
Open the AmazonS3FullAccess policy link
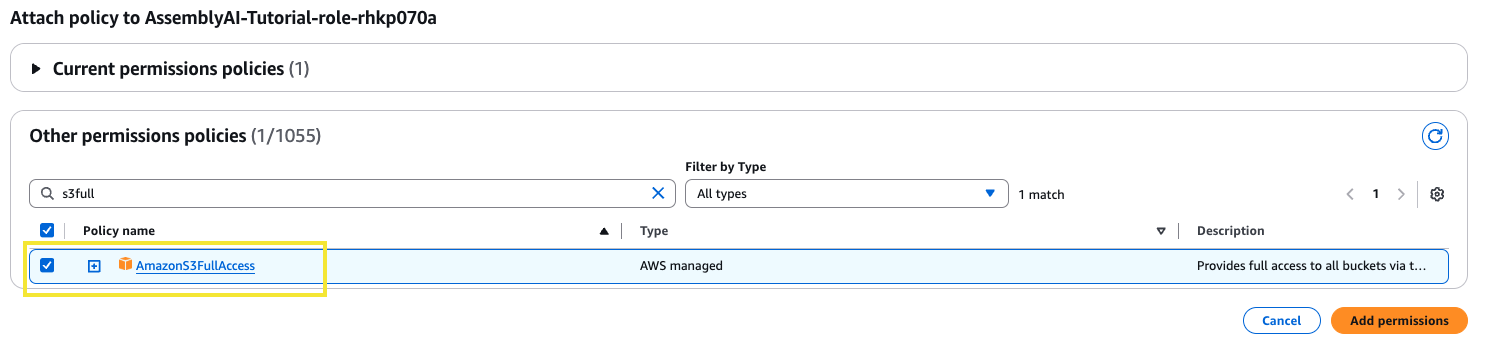(195, 266)
